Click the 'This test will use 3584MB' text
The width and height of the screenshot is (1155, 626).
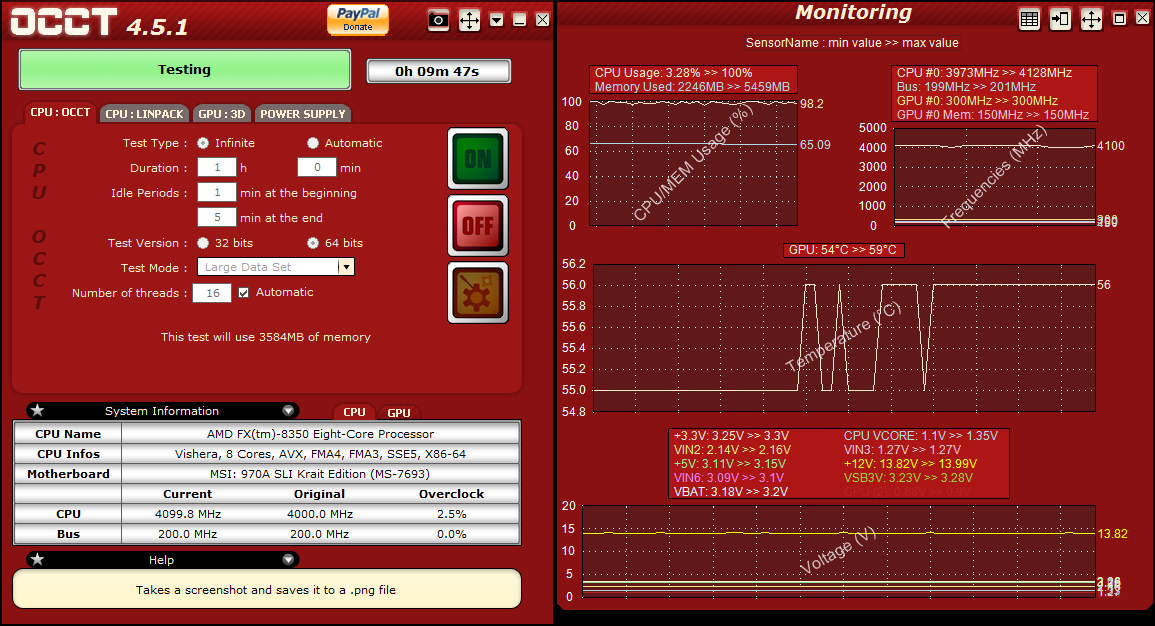tap(265, 337)
